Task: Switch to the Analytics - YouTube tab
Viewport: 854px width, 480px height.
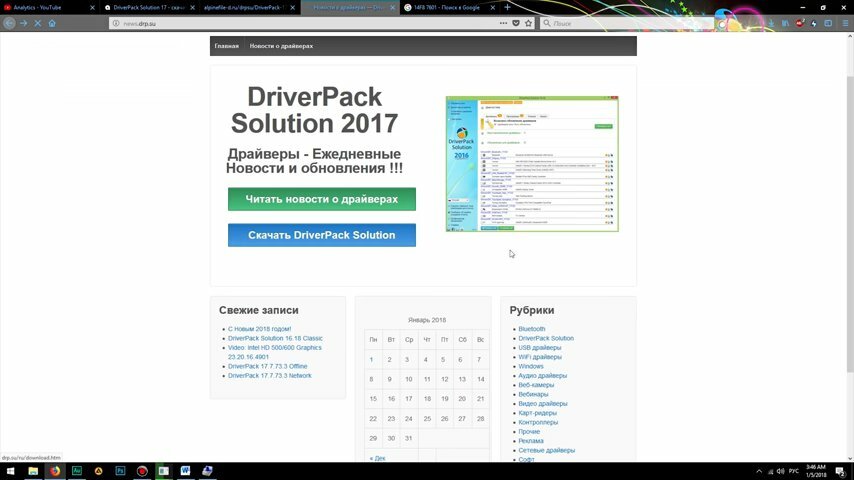Action: pyautogui.click(x=45, y=8)
